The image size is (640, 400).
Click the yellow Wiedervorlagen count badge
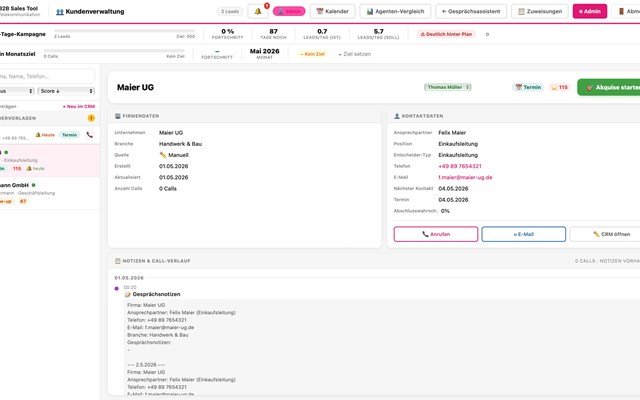(x=91, y=118)
